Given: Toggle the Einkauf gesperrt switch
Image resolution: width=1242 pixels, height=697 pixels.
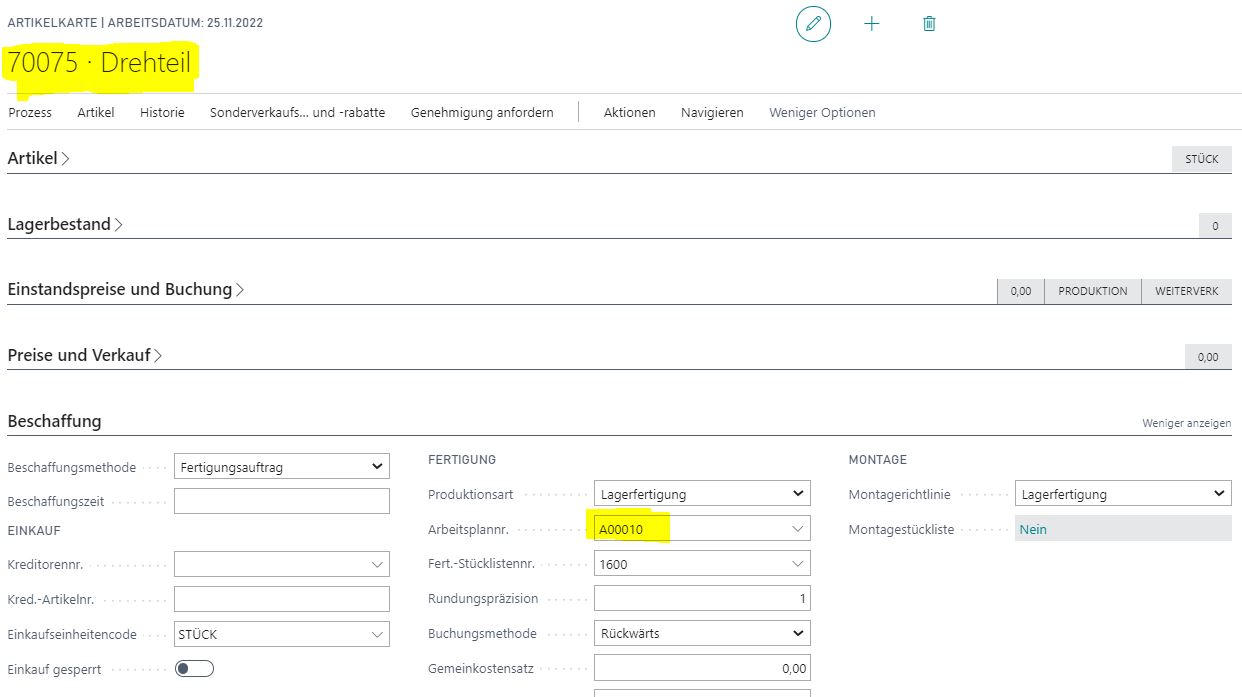Looking at the screenshot, I should (x=194, y=668).
